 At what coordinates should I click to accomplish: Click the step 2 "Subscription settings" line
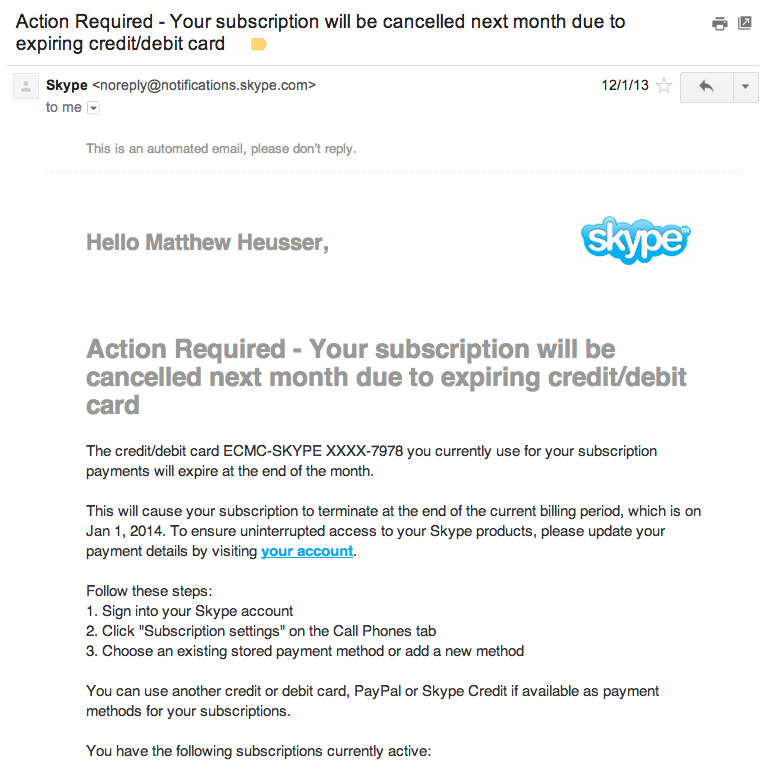261,631
